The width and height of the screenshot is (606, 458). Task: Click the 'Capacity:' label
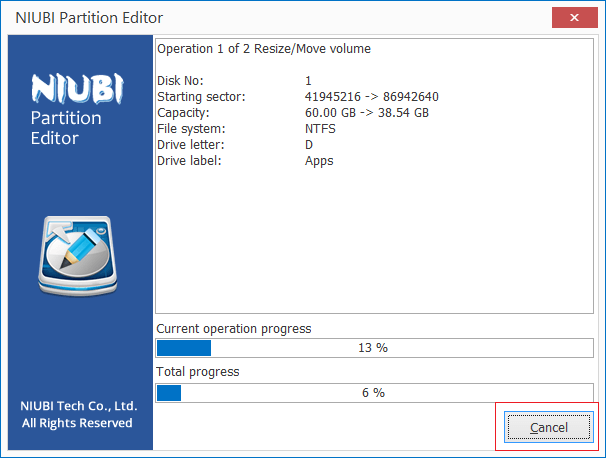point(183,113)
